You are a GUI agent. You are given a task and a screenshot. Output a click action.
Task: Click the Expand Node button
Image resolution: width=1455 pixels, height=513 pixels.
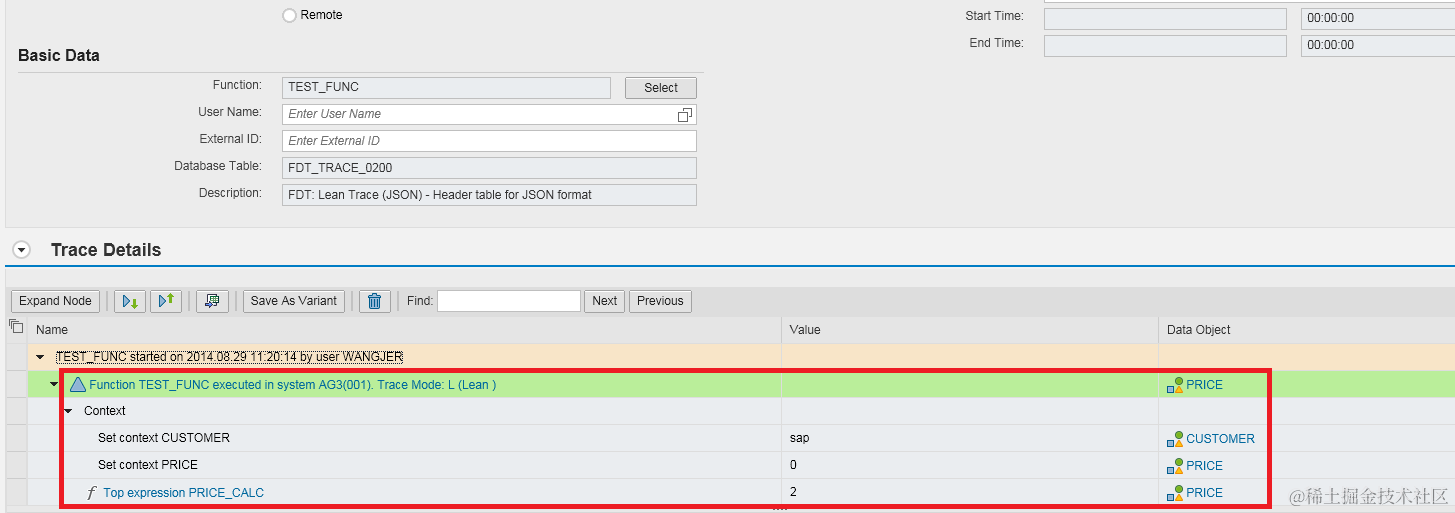tap(55, 301)
